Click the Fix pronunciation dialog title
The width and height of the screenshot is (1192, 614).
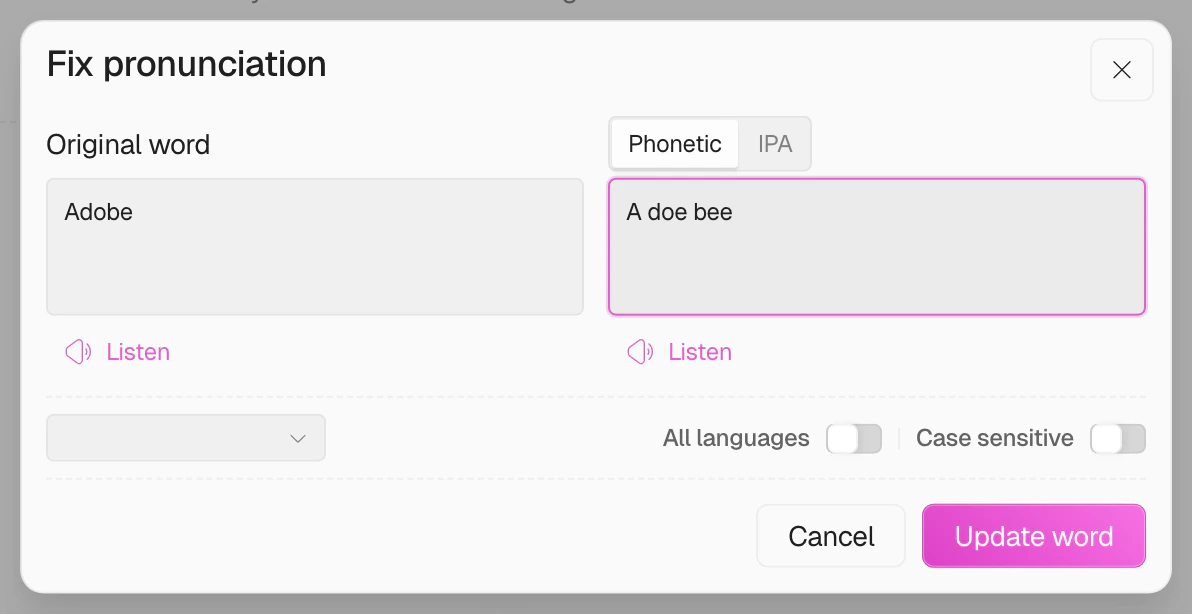(186, 64)
